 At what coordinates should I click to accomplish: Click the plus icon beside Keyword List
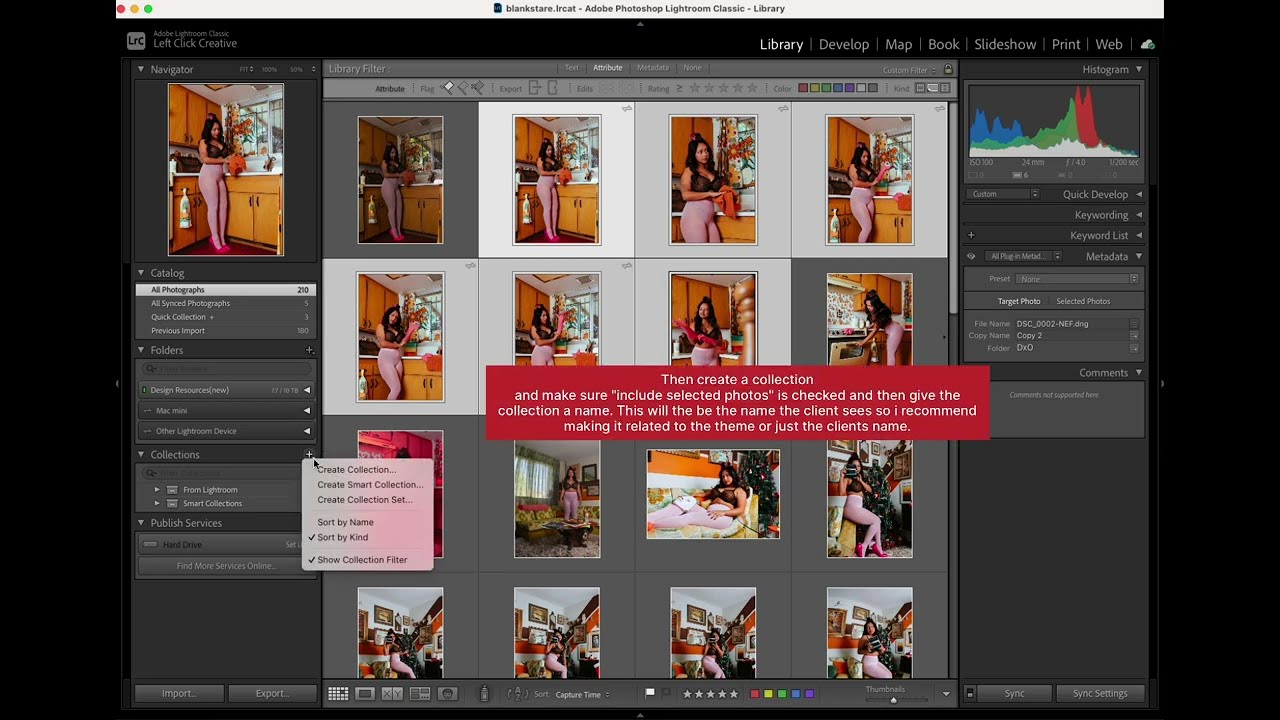[970, 235]
